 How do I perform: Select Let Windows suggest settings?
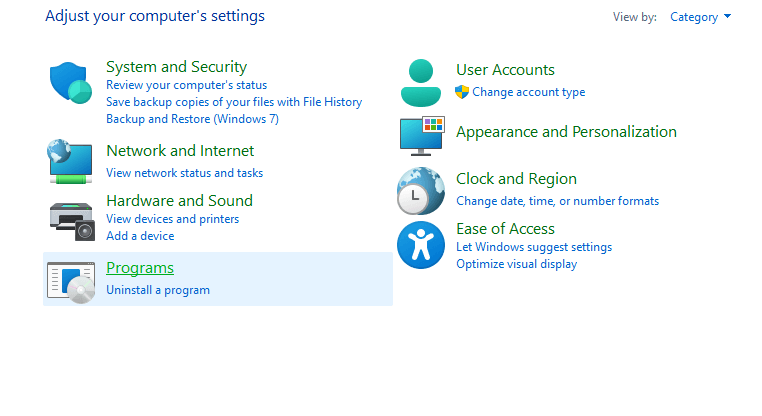534,247
